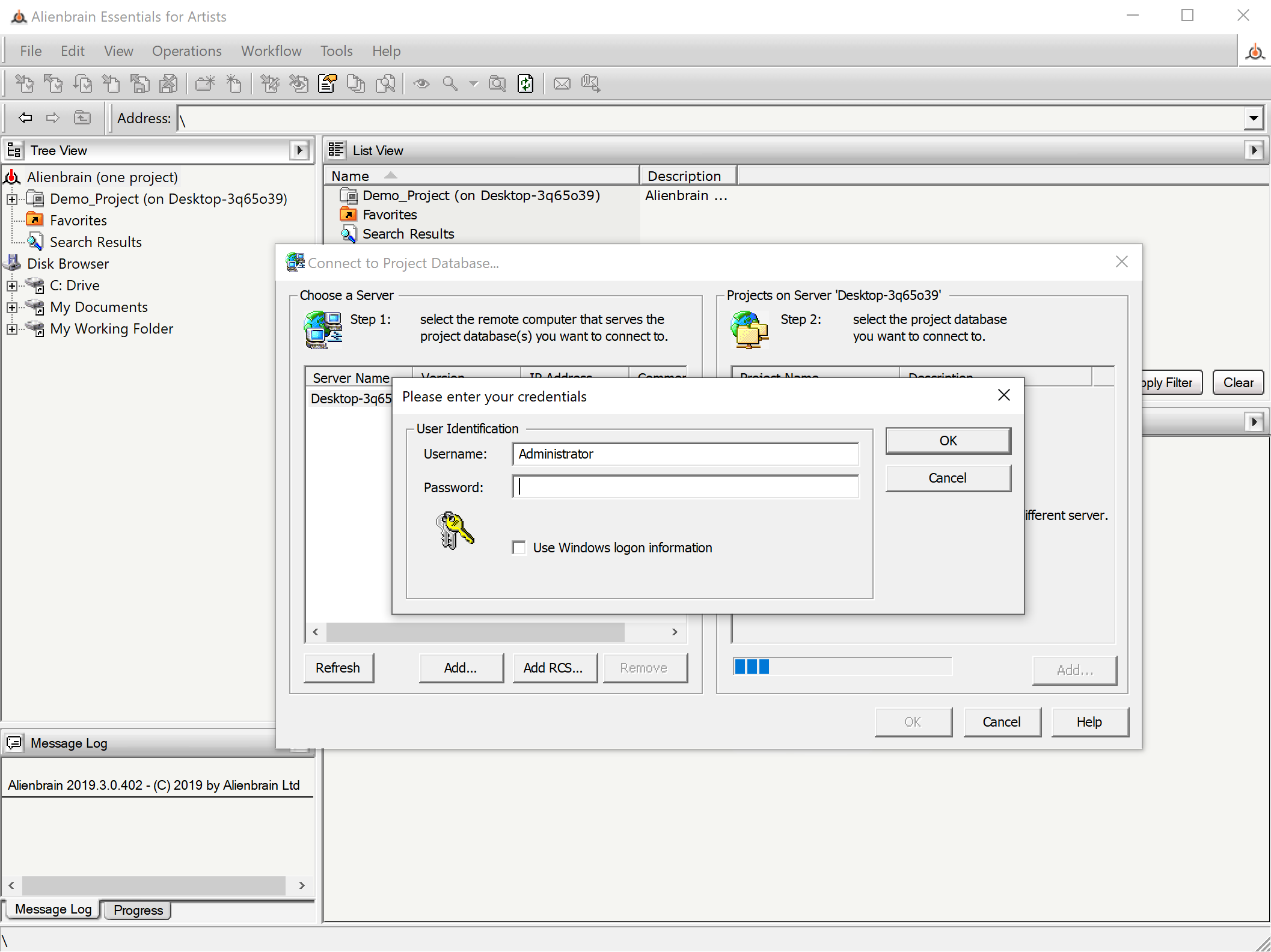Viewport: 1271px width, 952px height.
Task: Click the Tree View panel icon
Action: [x=14, y=150]
